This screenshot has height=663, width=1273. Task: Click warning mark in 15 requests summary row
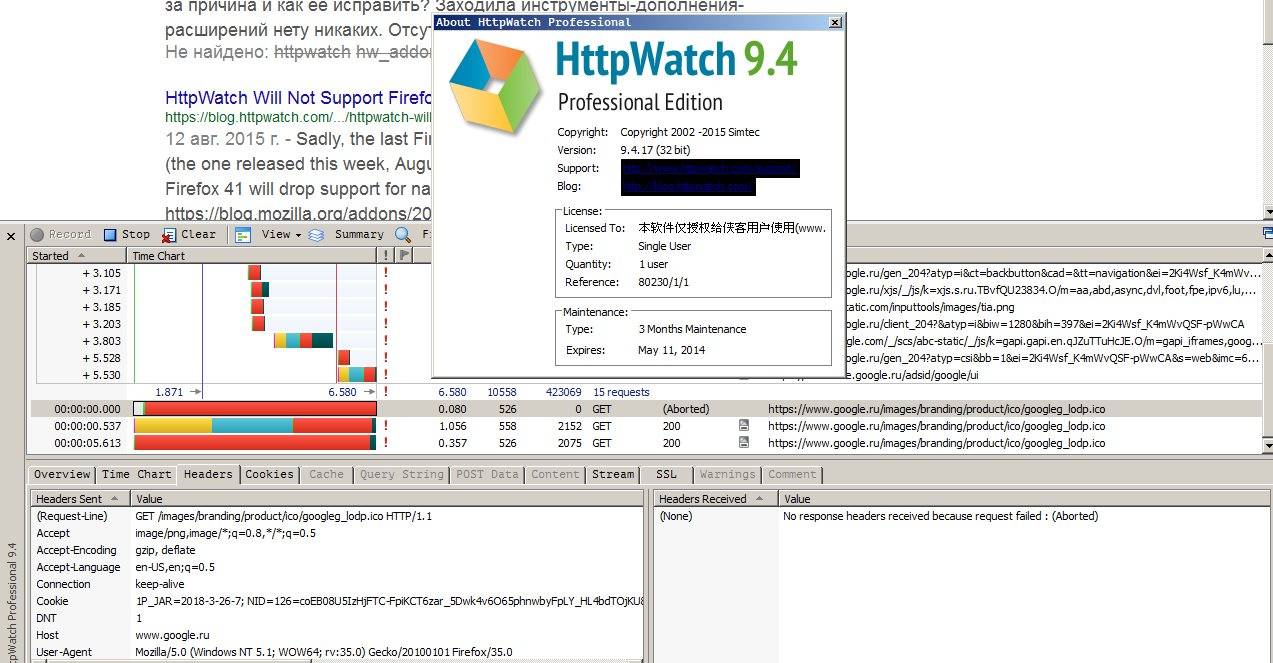click(x=386, y=392)
